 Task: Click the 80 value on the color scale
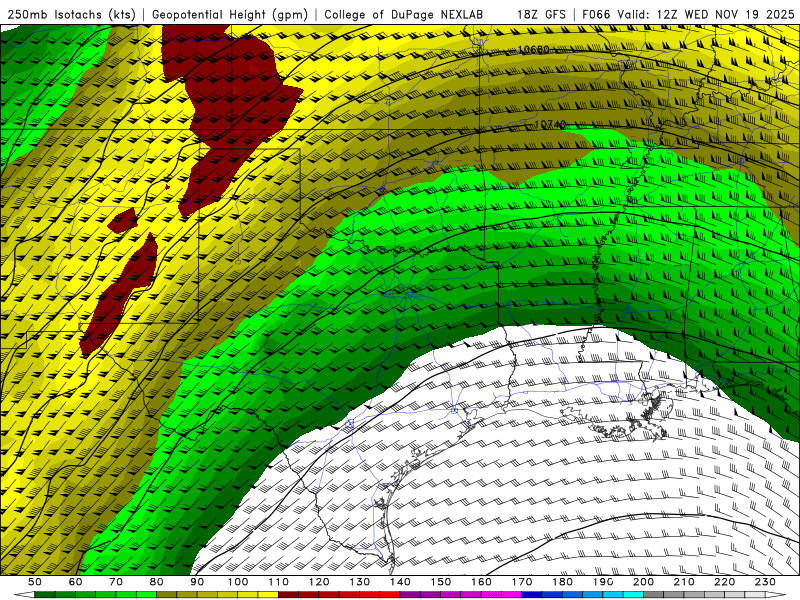(x=156, y=582)
